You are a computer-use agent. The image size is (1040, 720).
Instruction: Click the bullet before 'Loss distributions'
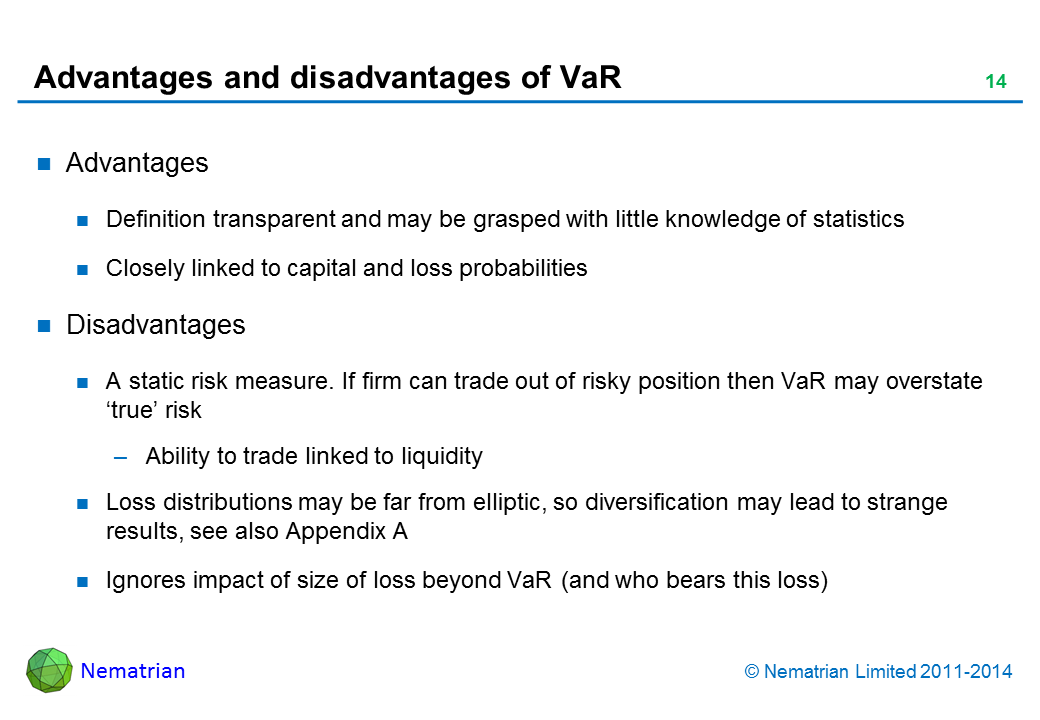coord(84,503)
